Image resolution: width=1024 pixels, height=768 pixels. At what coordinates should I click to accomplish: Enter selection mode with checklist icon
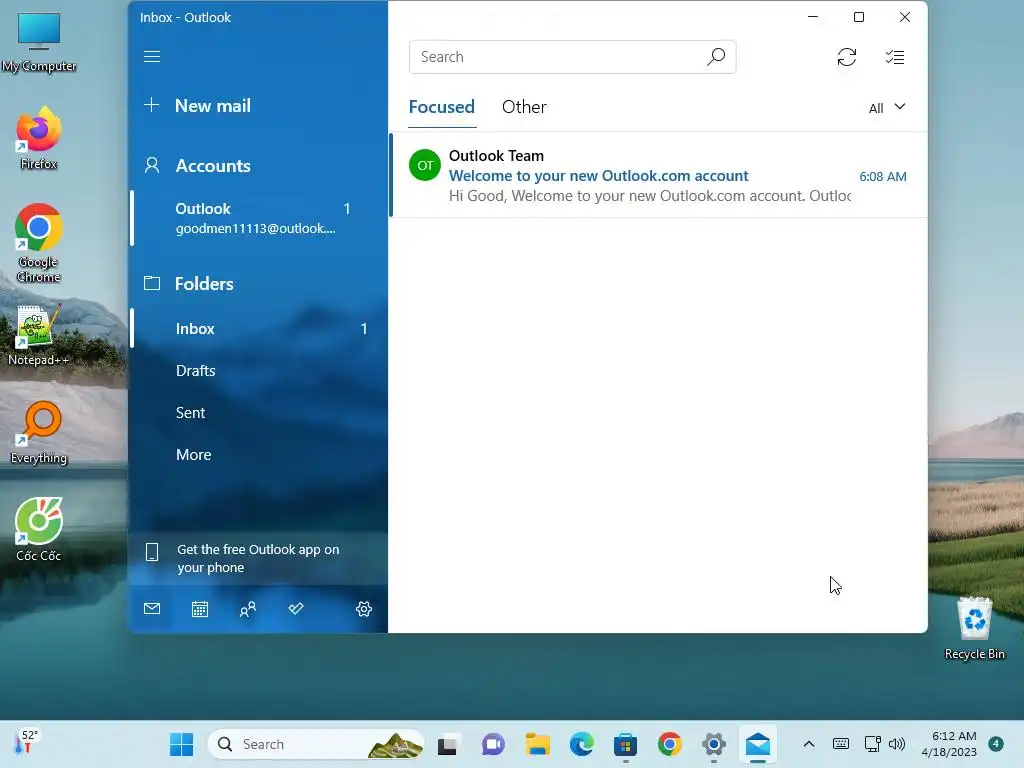tap(895, 57)
